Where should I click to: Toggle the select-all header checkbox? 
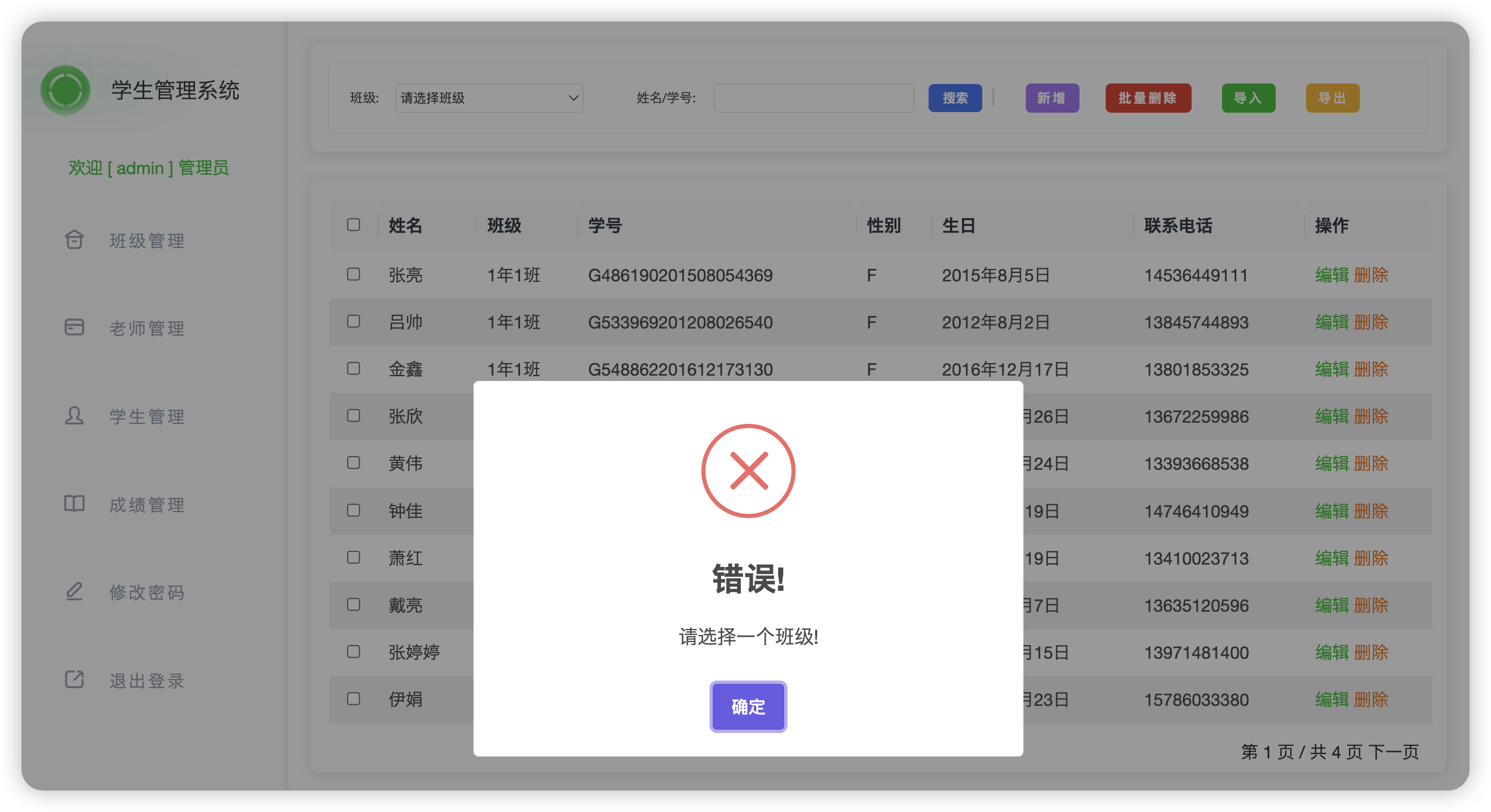tap(354, 225)
